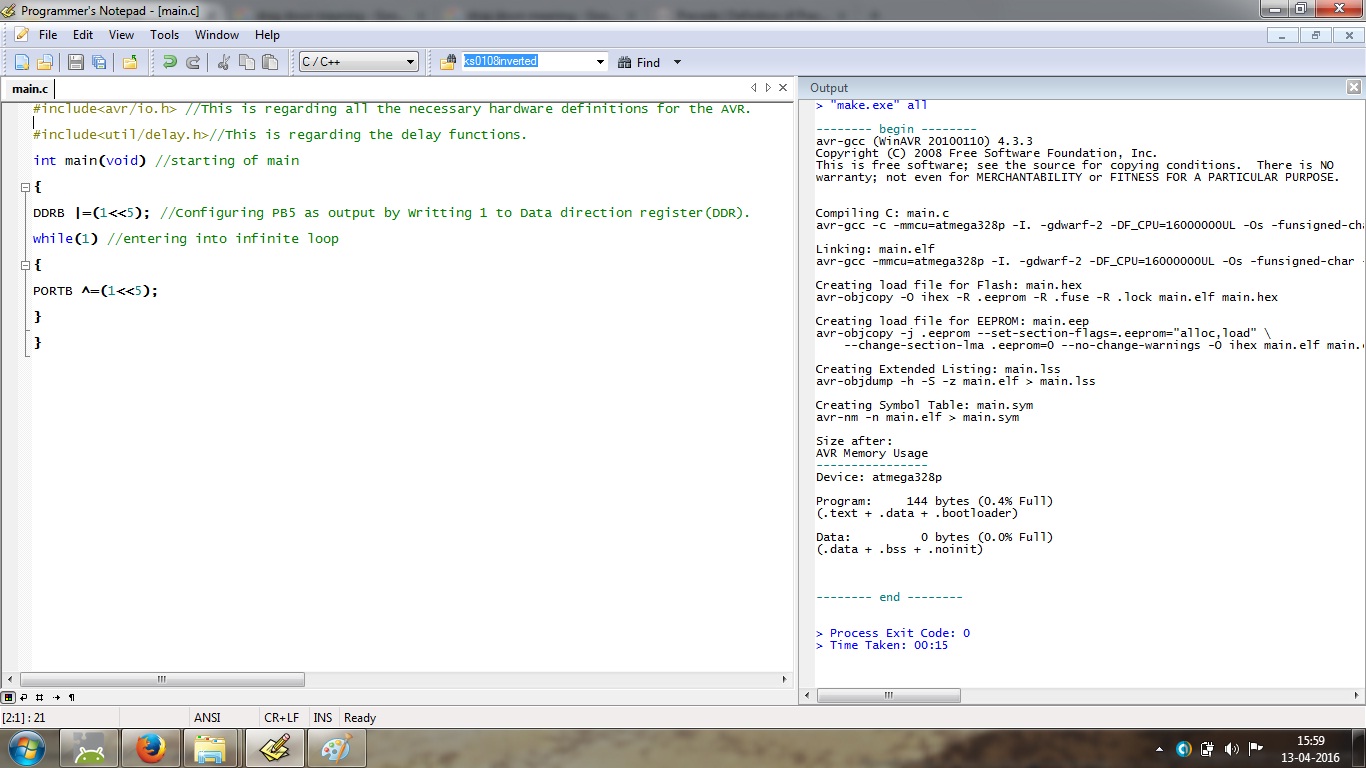The height and width of the screenshot is (768, 1366).
Task: Click the Programmer's Notepad app icon in menu bar
Action: click(x=21, y=35)
